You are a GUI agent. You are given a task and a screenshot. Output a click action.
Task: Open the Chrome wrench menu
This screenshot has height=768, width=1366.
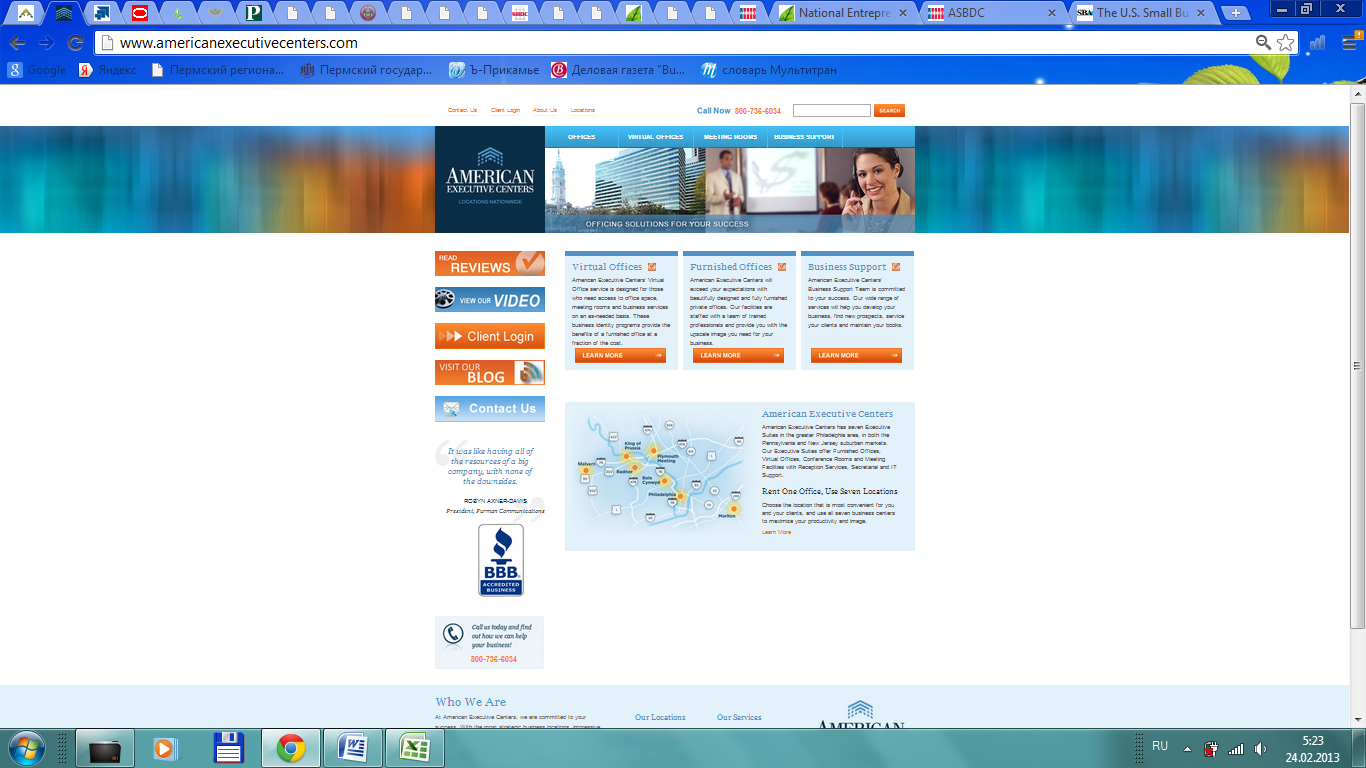pyautogui.click(x=1348, y=43)
